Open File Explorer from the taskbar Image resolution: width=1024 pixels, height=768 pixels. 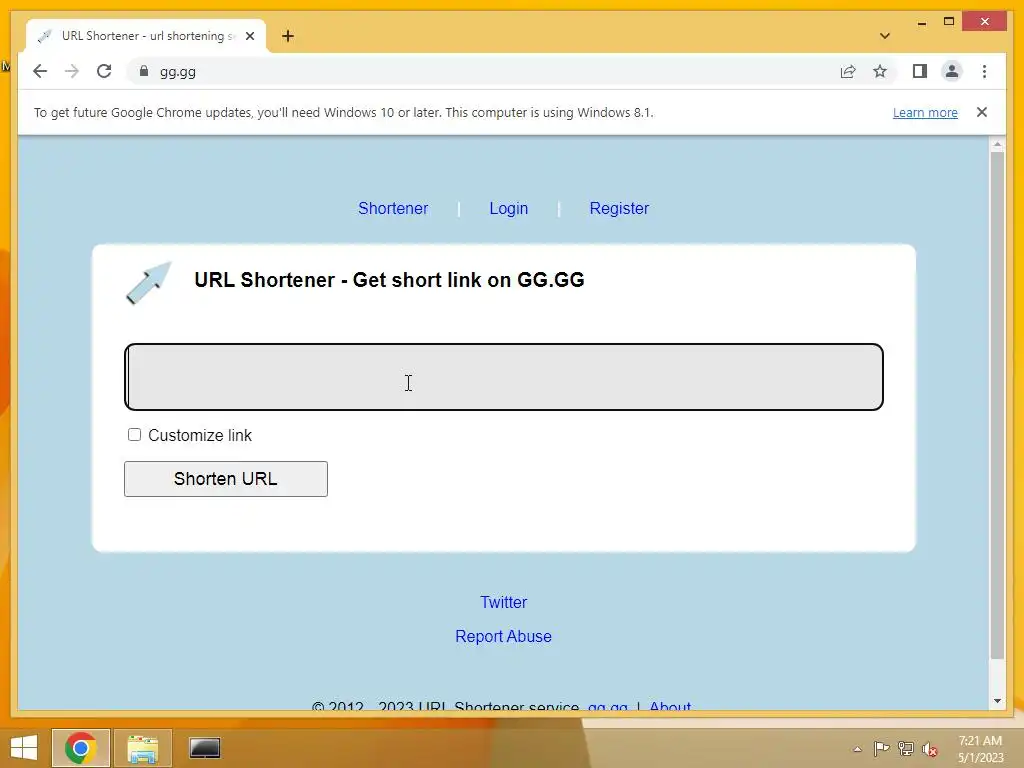143,748
